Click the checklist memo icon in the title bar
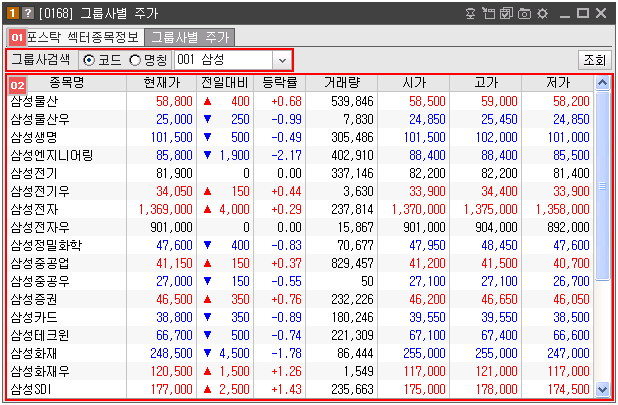Screen dimensions: 618x405 [506, 13]
